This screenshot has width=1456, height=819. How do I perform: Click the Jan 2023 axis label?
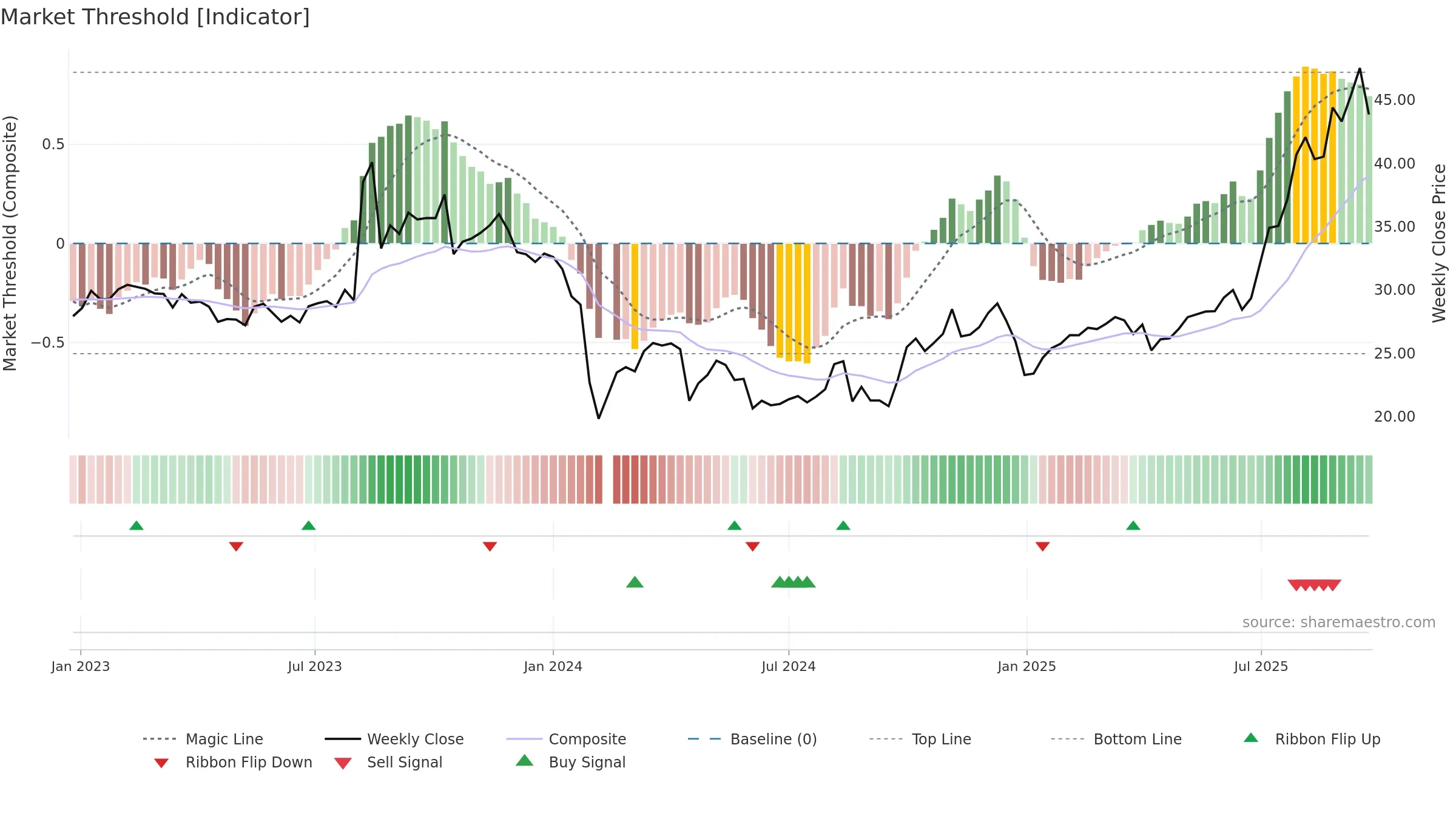[x=81, y=667]
